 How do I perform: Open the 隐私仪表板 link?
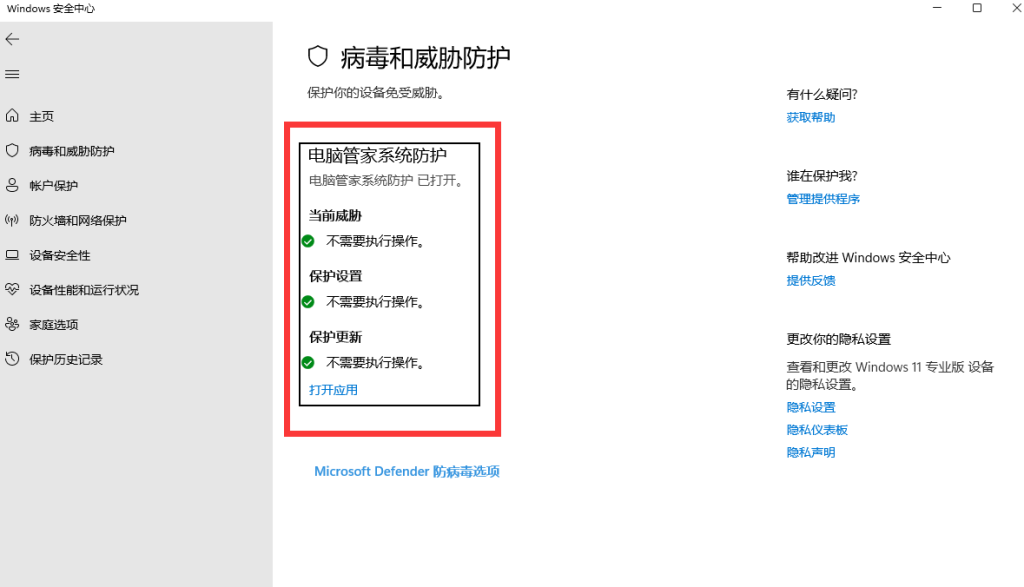(816, 430)
